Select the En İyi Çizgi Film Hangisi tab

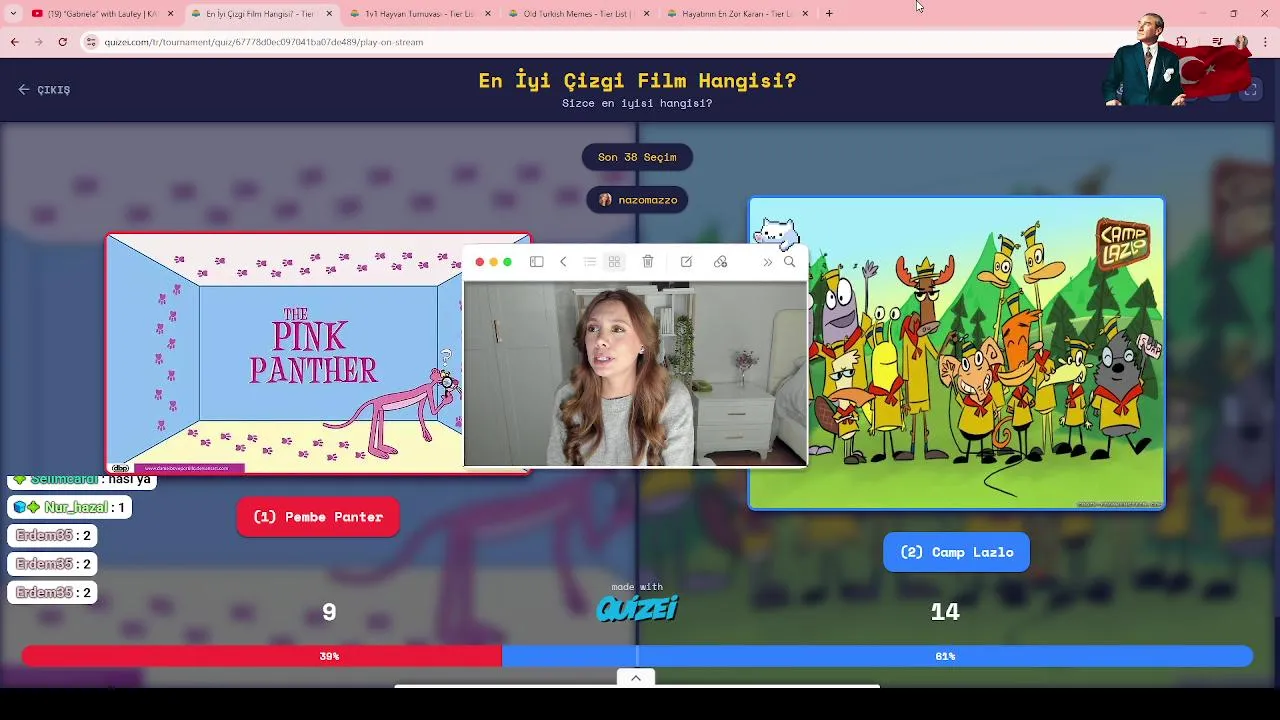pos(262,14)
